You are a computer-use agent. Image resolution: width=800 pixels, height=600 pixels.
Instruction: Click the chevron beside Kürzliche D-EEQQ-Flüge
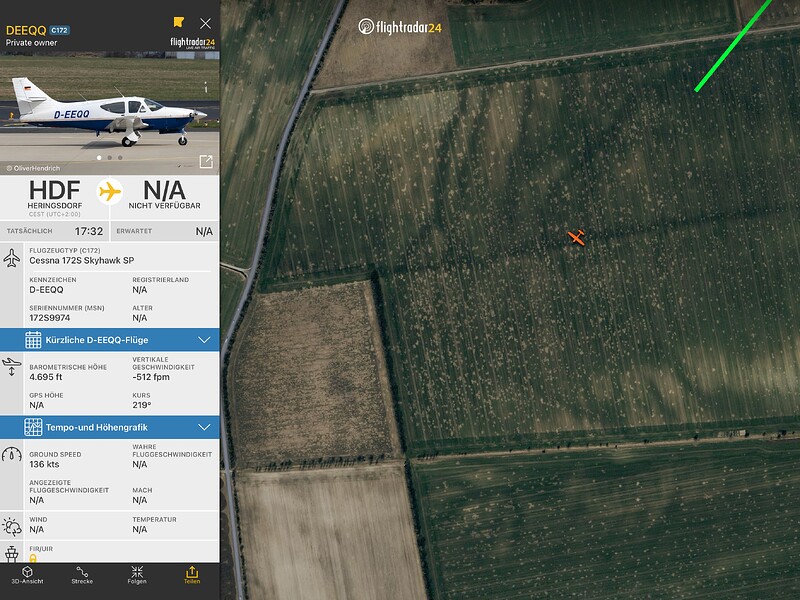click(204, 340)
